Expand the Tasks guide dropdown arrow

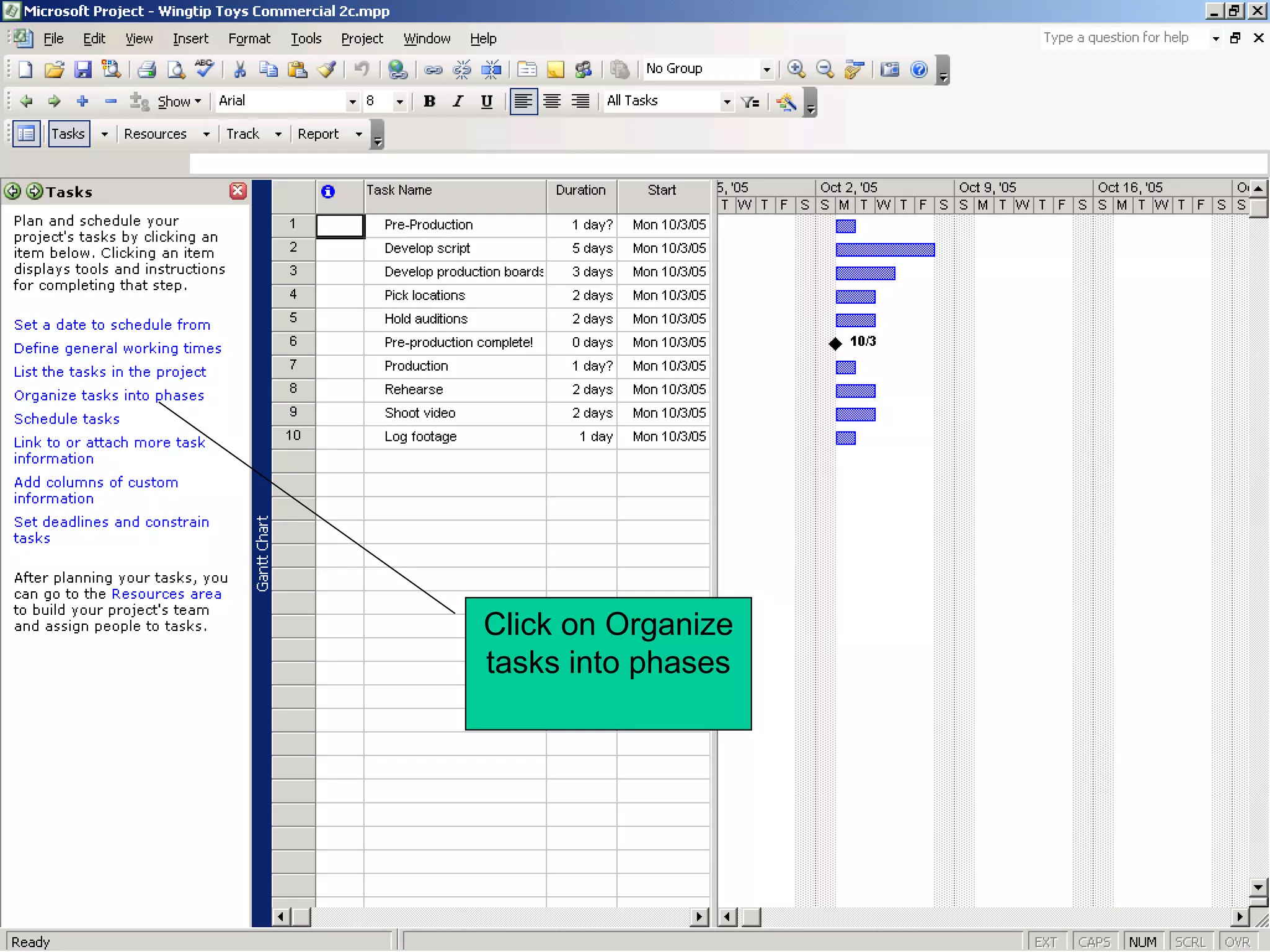pyautogui.click(x=104, y=134)
